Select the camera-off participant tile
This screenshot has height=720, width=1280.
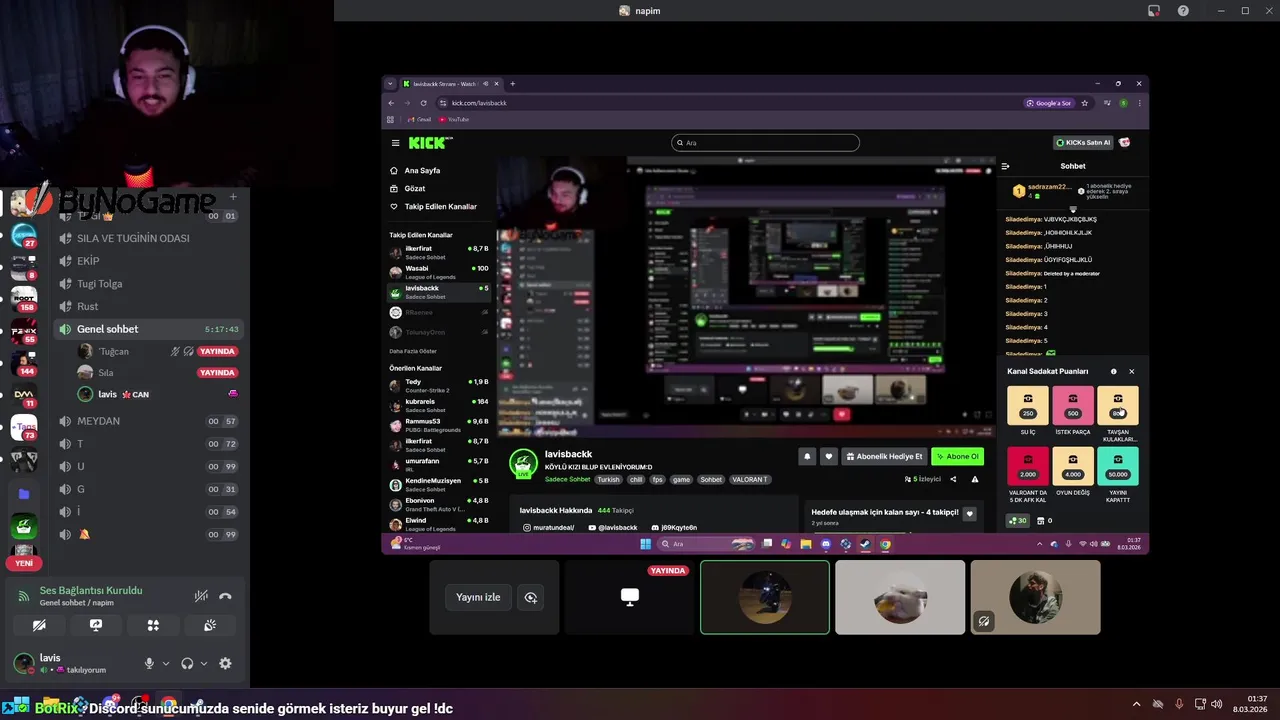point(1035,597)
